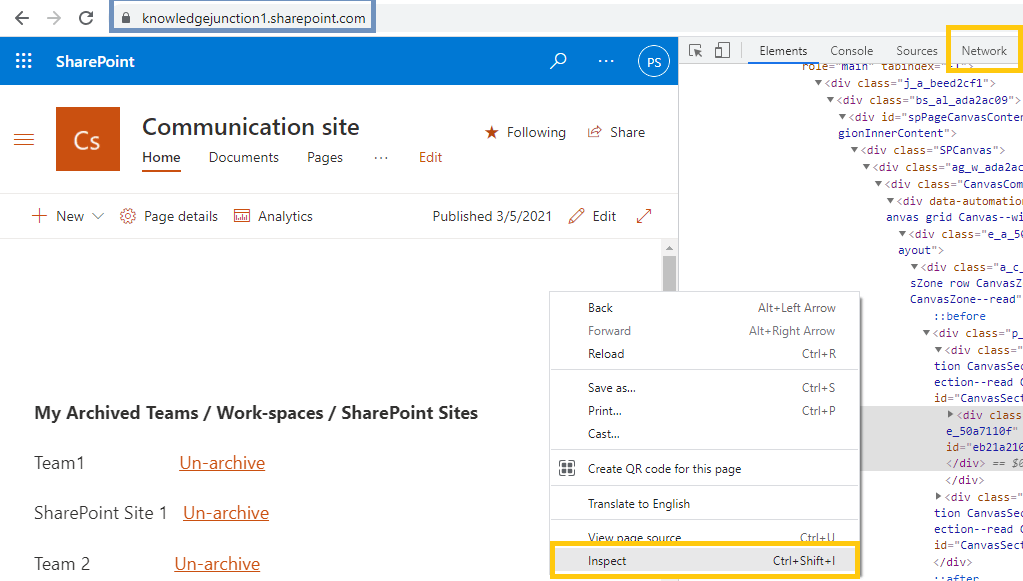
Task: Collapse the spPageCanvasContent div node
Action: [x=842, y=117]
